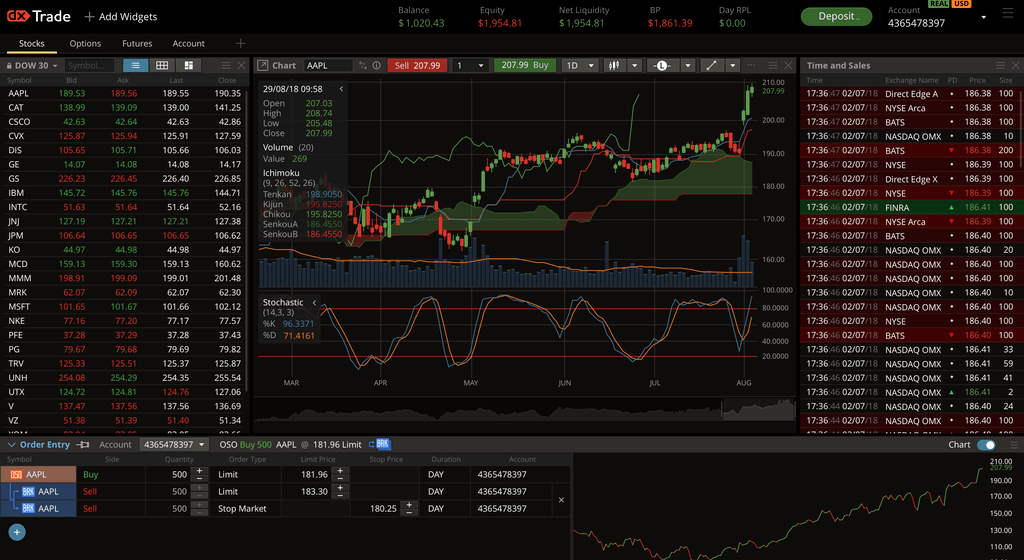Increase limit price 181.96
This screenshot has height=560, width=1024.
point(340,471)
